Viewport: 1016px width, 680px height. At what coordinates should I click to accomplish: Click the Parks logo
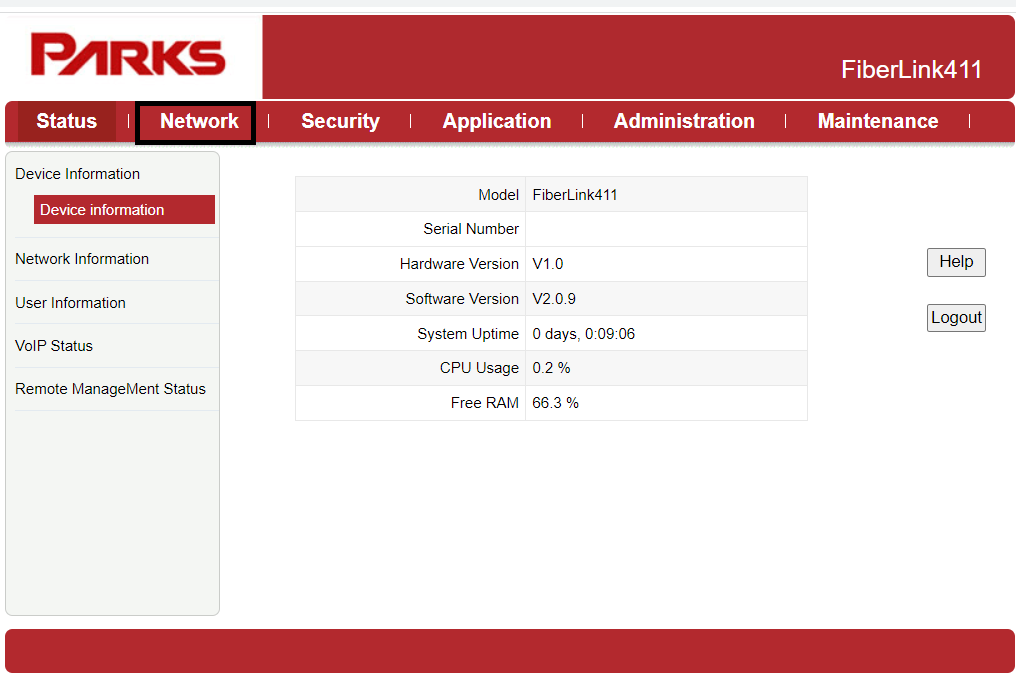(128, 55)
